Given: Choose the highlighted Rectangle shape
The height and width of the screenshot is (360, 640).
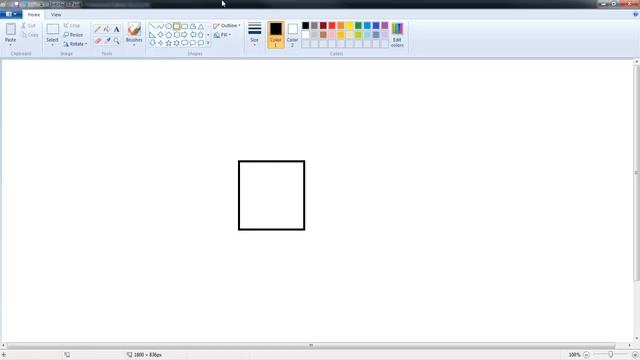Looking at the screenshot, I should pyautogui.click(x=176, y=27).
